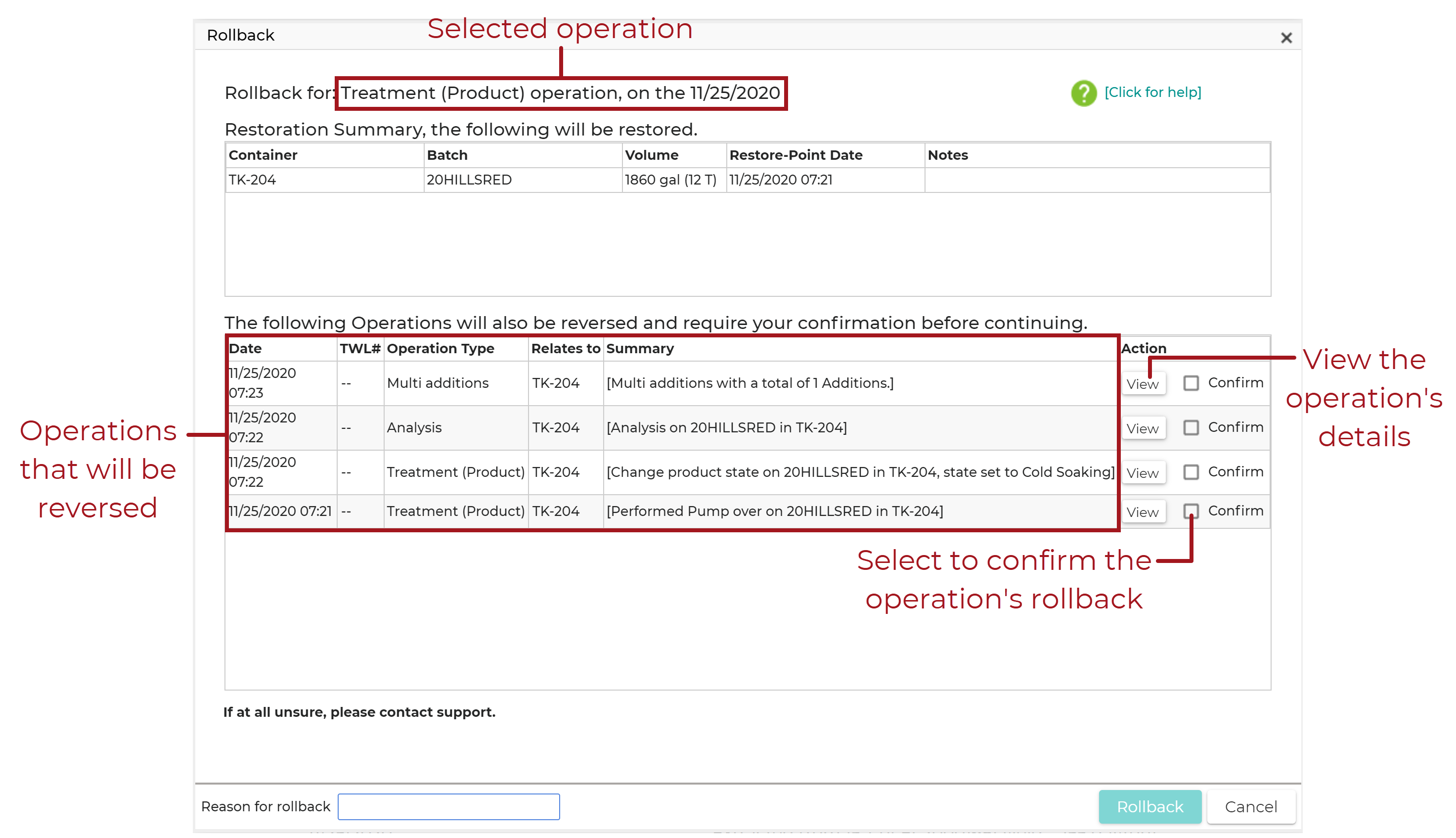Click the Action column header
The width and height of the screenshot is (1456, 838).
pos(1194,349)
